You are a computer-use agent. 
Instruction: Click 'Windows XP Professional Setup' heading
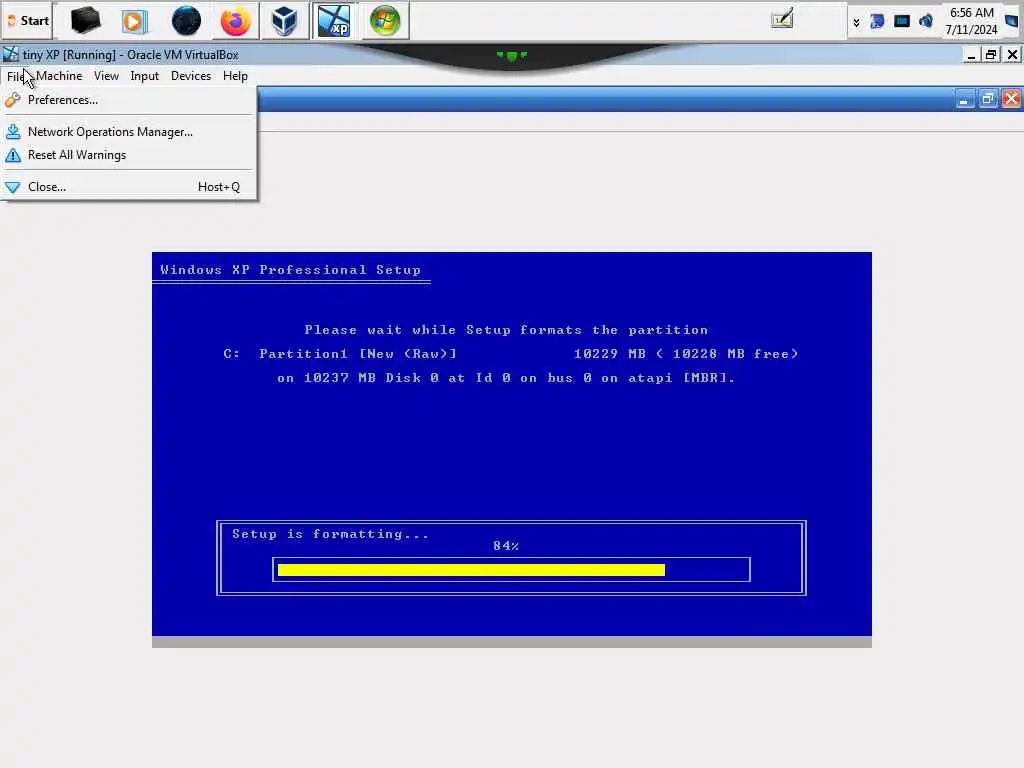click(291, 270)
